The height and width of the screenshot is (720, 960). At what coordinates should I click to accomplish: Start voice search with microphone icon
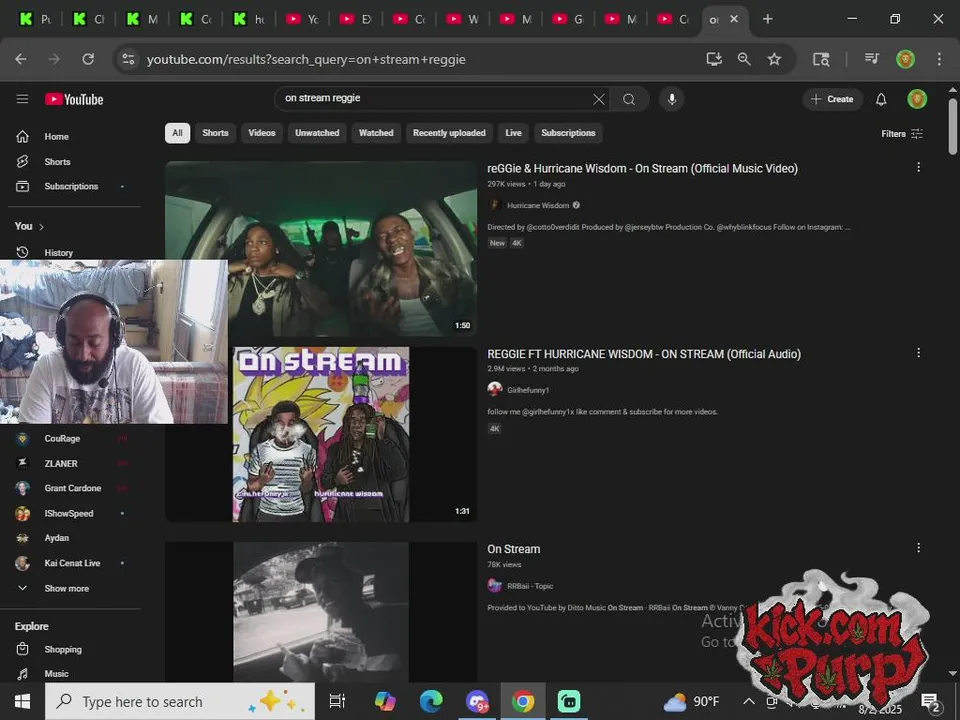[x=672, y=99]
